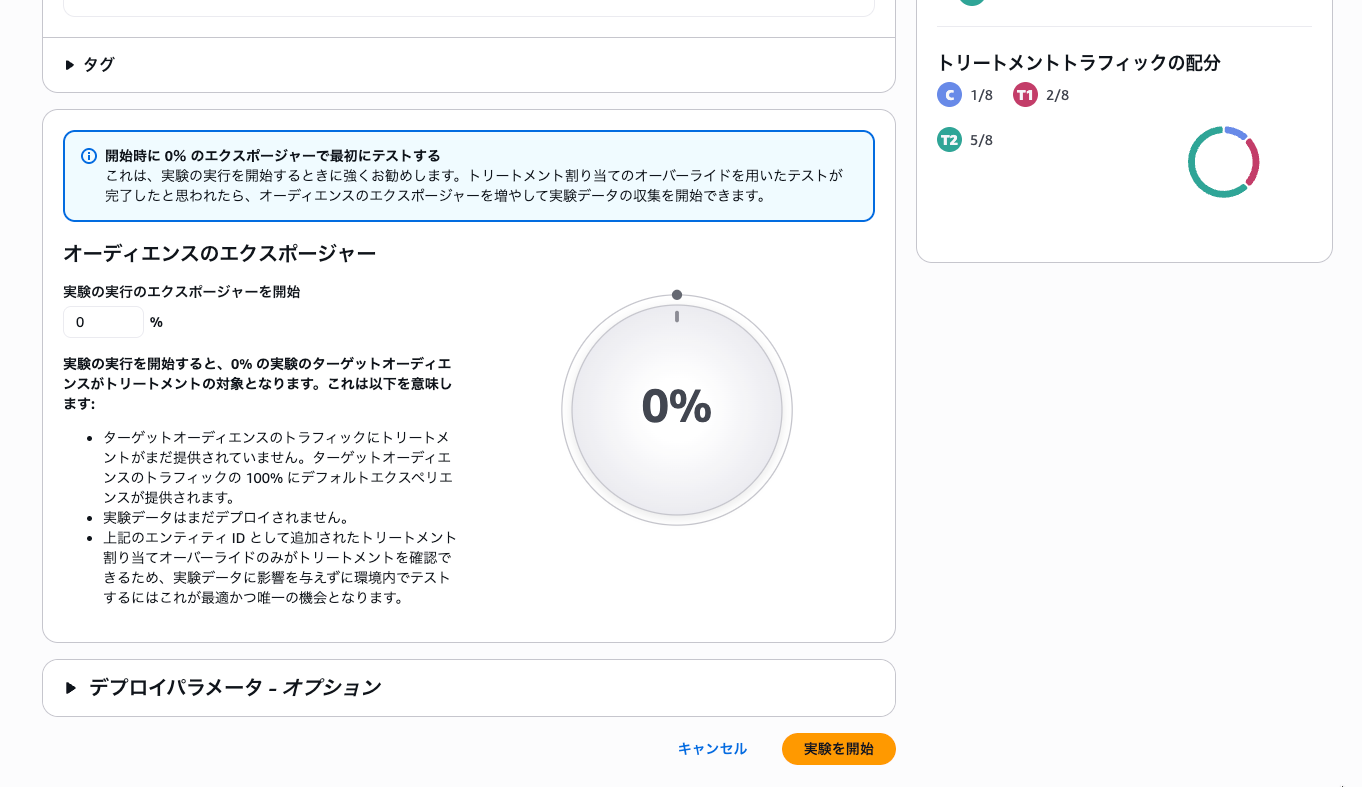Click the traffic allocation donut chart
Screen dimensions: 1362x787
coord(1223,162)
